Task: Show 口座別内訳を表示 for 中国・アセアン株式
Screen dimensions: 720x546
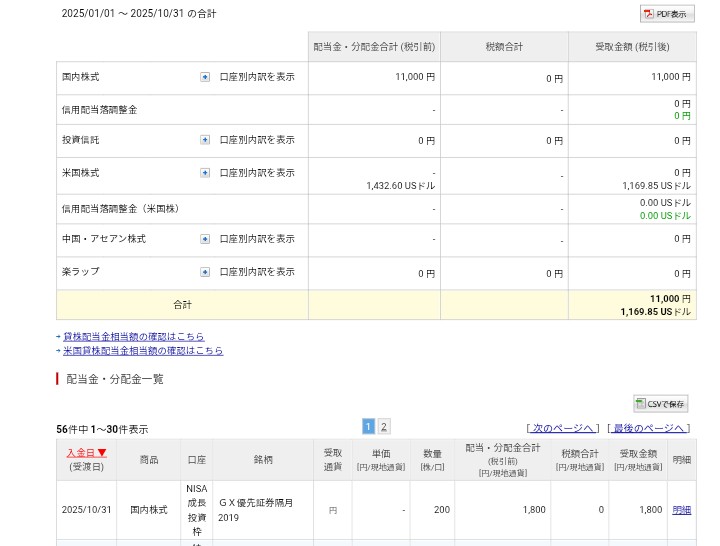Action: pyautogui.click(x=257, y=239)
